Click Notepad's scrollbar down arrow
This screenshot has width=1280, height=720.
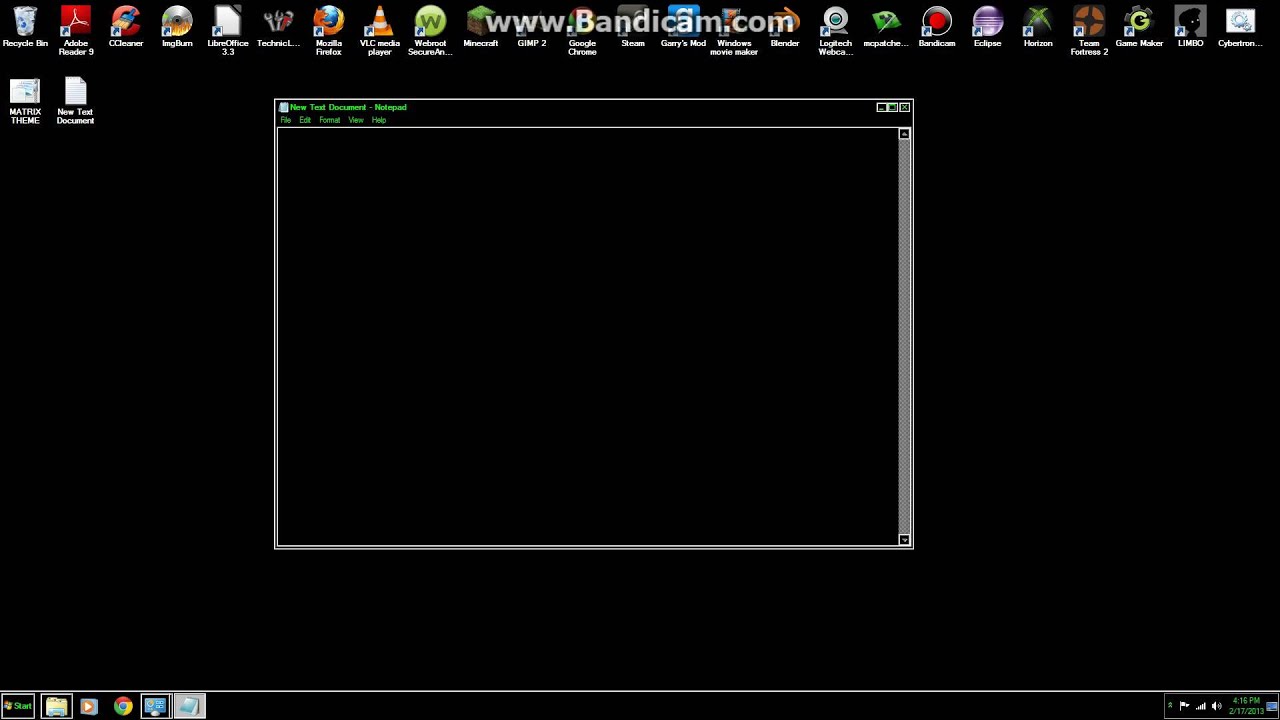coord(904,540)
